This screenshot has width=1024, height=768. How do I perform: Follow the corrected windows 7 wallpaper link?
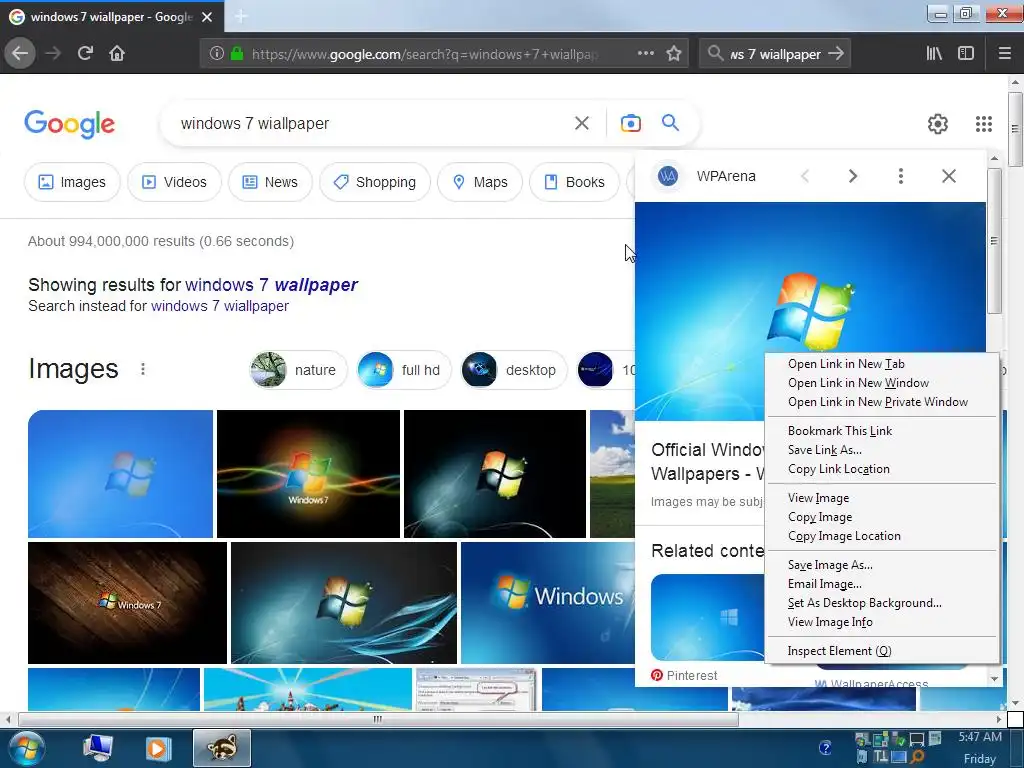(271, 285)
